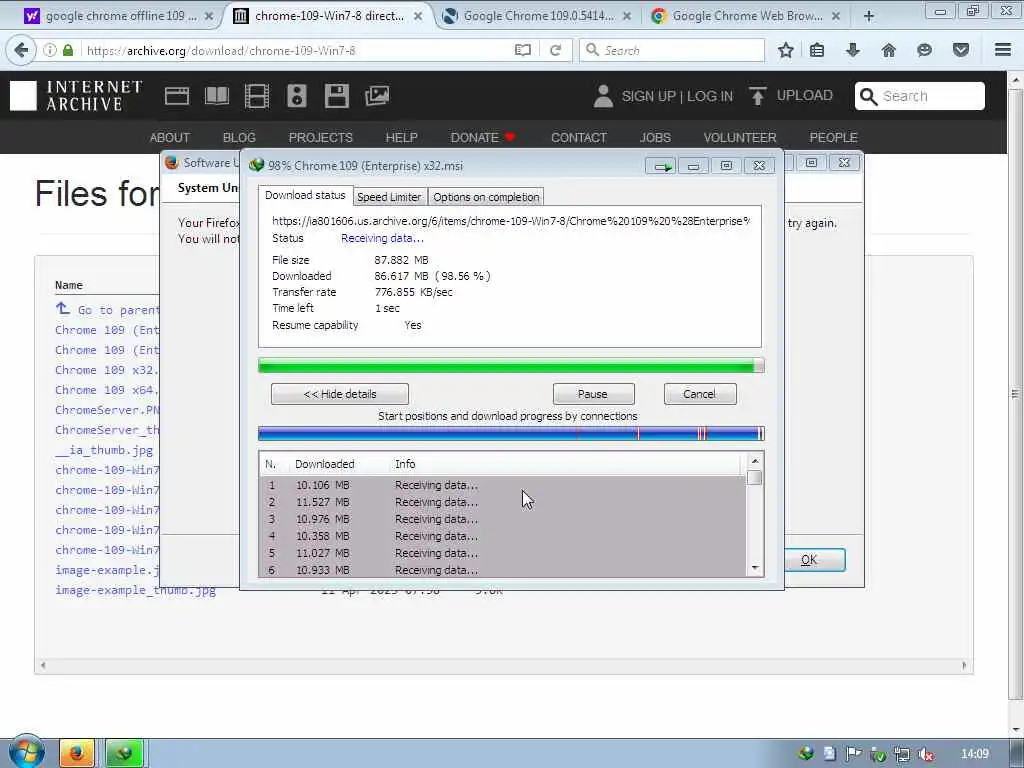Switch to Speed Limiter tab

(389, 197)
